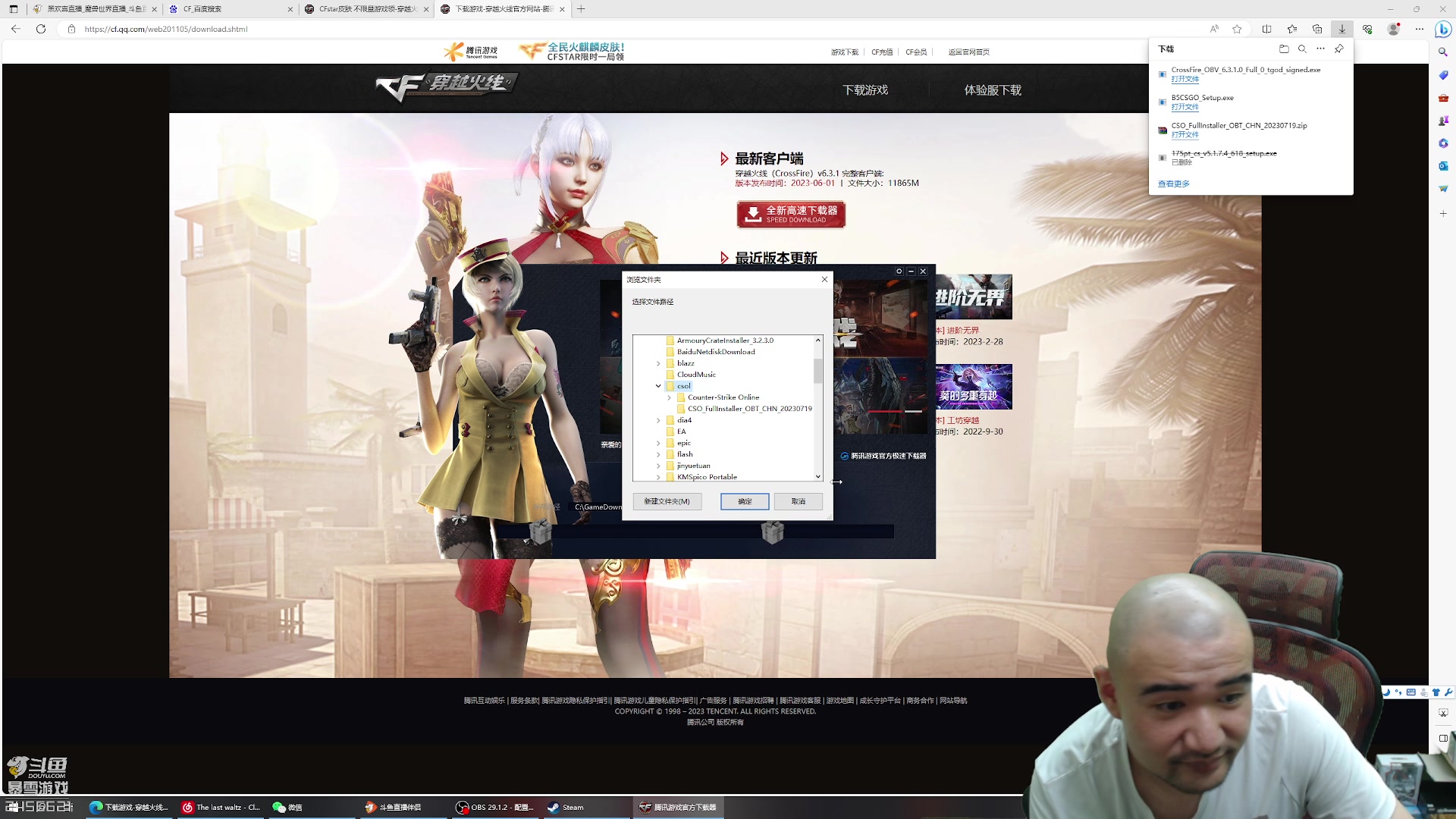Open the Edge tab actions menu icon

pyautogui.click(x=14, y=9)
